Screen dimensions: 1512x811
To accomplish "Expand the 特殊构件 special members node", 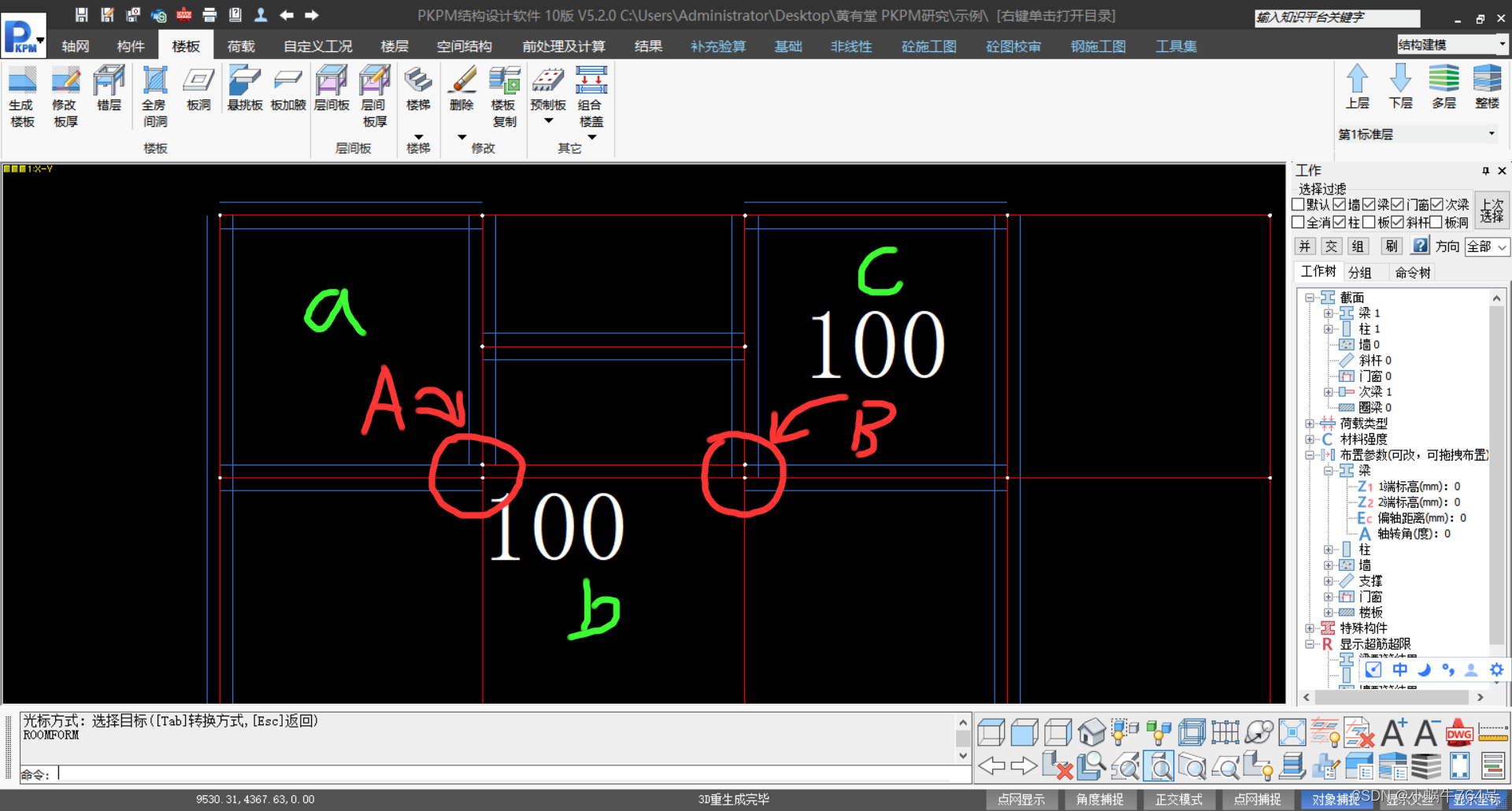I will 1309,628.
